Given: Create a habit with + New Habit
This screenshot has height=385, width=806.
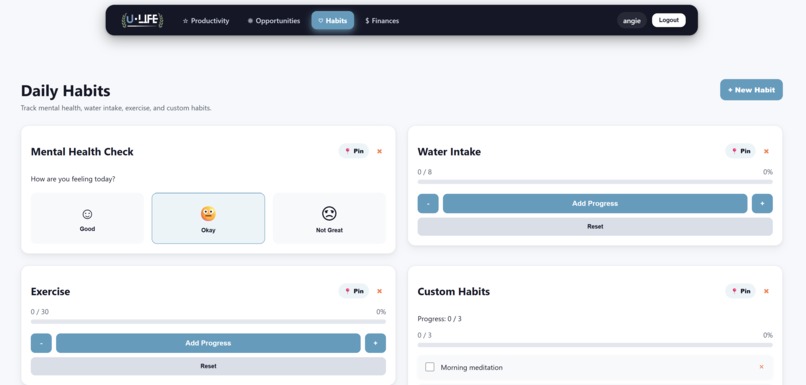Looking at the screenshot, I should click(x=751, y=89).
